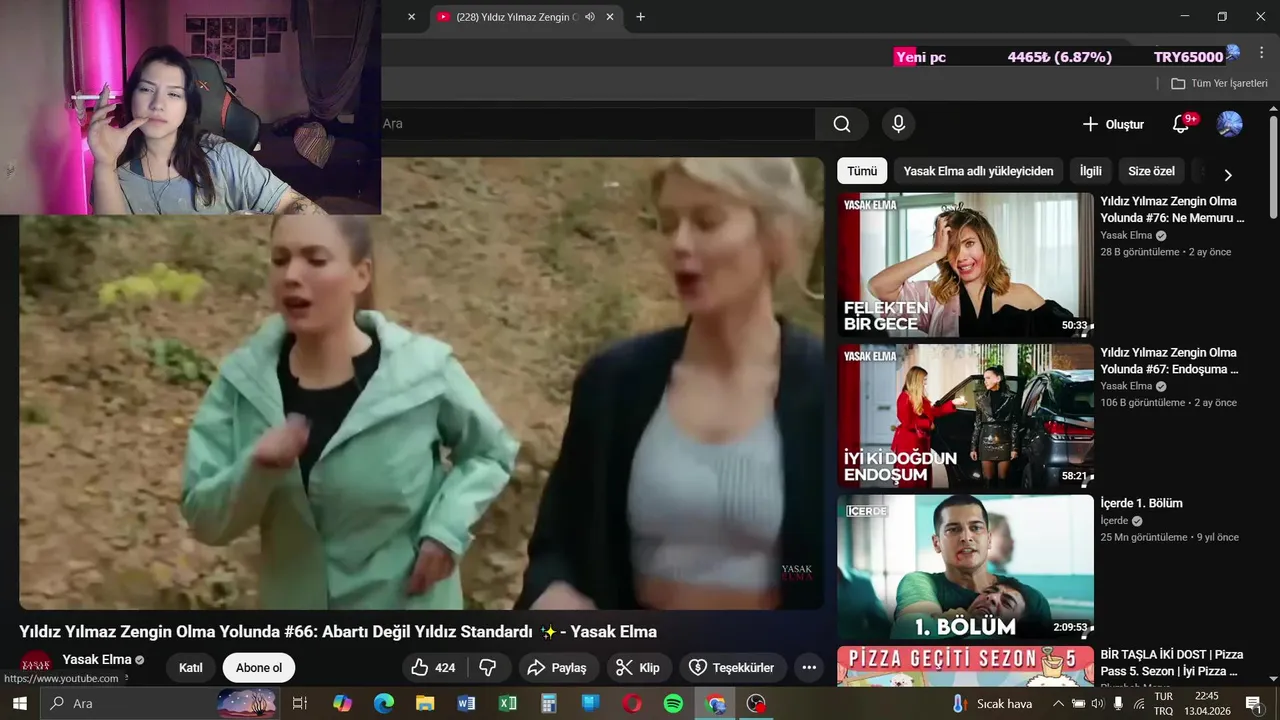Select the İlgili filter chip
1280x720 pixels.
point(1090,171)
